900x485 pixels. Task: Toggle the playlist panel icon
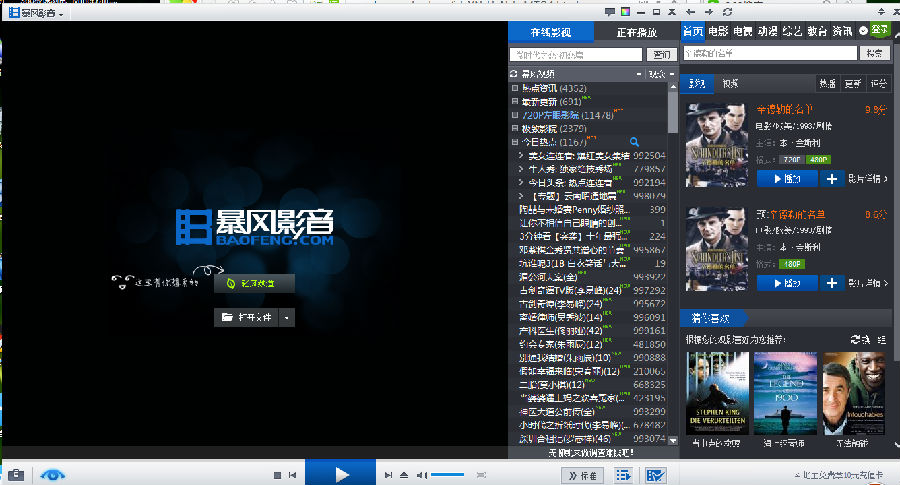pos(624,474)
